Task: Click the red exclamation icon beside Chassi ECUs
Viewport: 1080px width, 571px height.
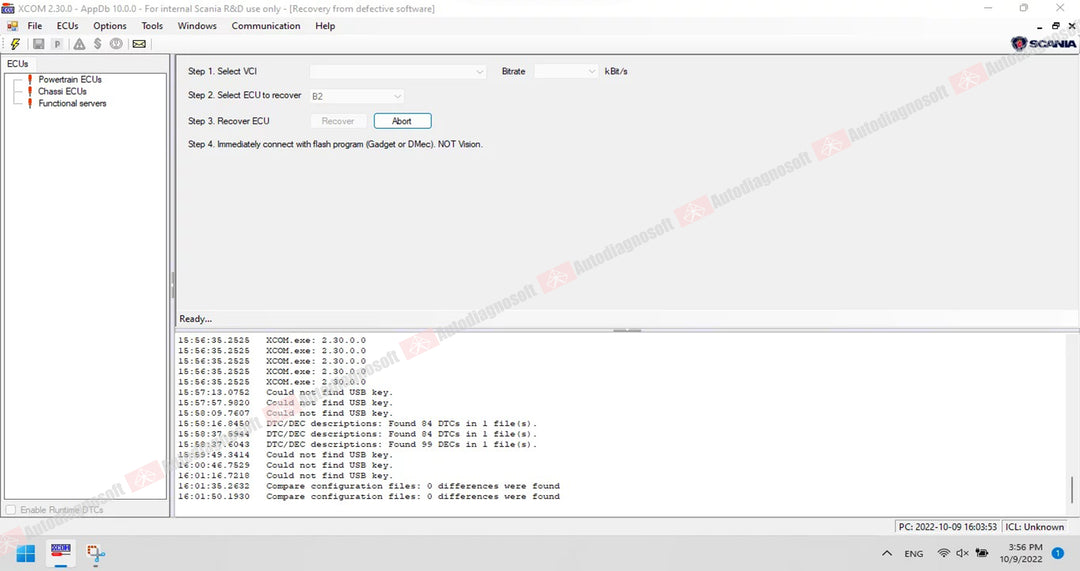Action: (x=30, y=92)
